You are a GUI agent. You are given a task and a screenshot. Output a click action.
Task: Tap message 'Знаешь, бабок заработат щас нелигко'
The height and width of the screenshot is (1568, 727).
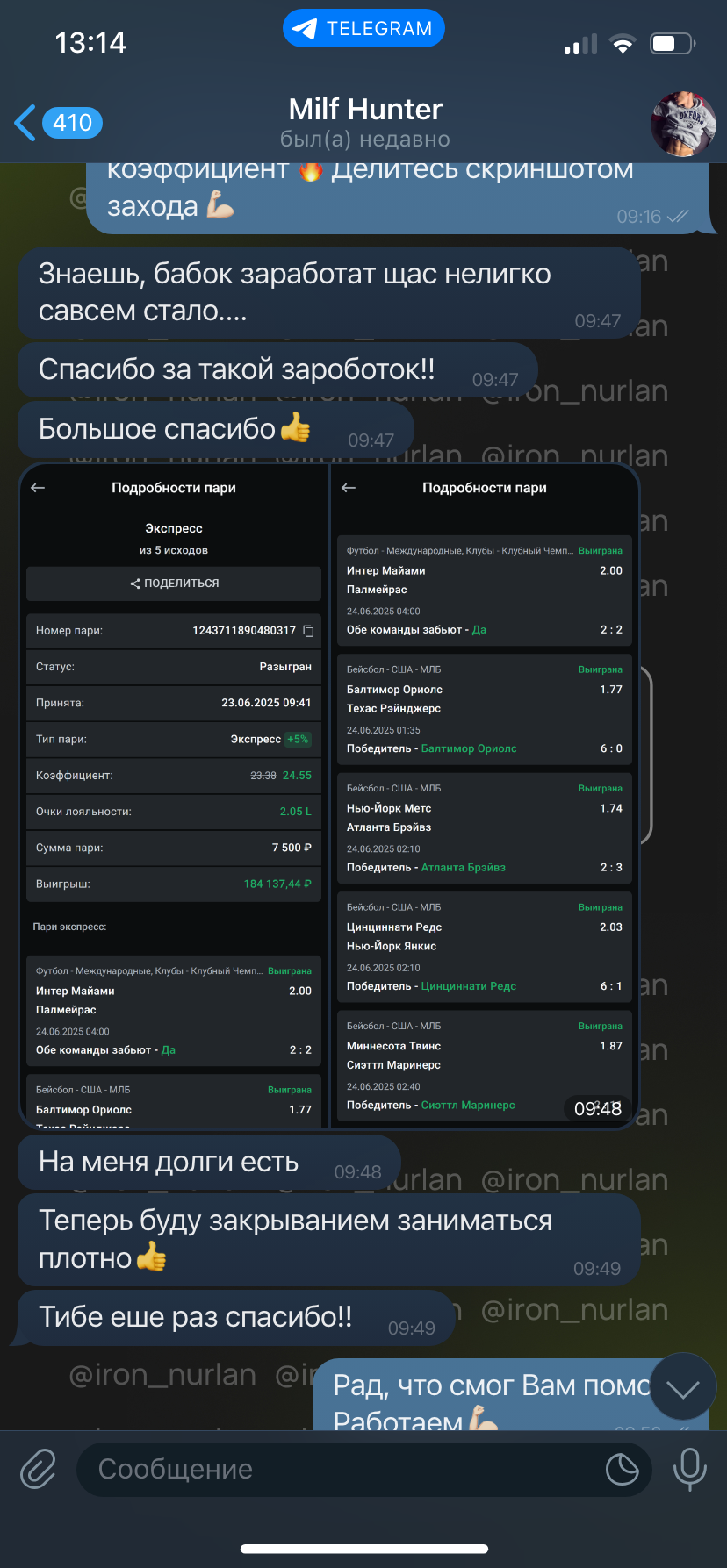tap(328, 293)
